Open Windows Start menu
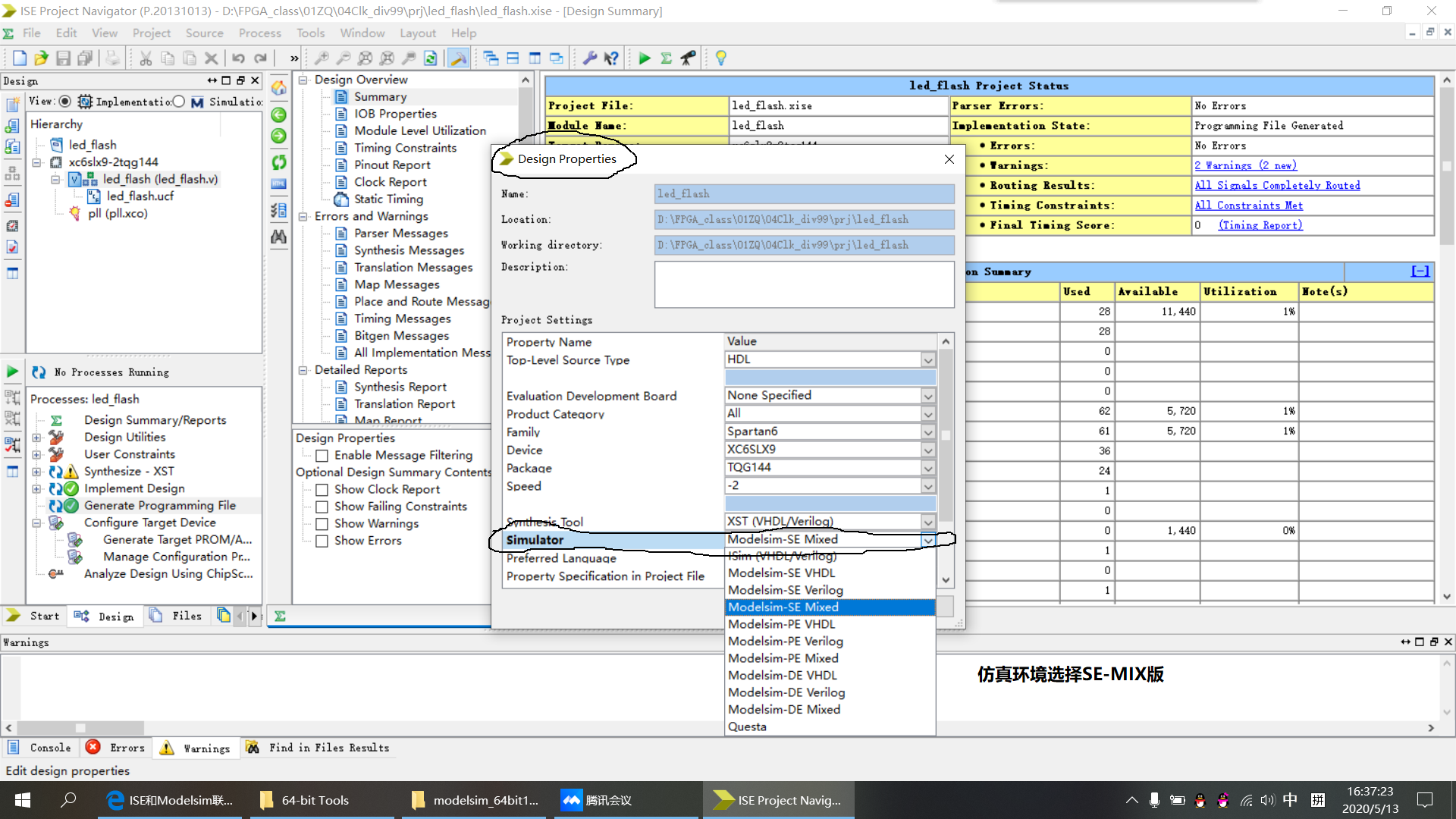The width and height of the screenshot is (1456, 819). point(23,800)
